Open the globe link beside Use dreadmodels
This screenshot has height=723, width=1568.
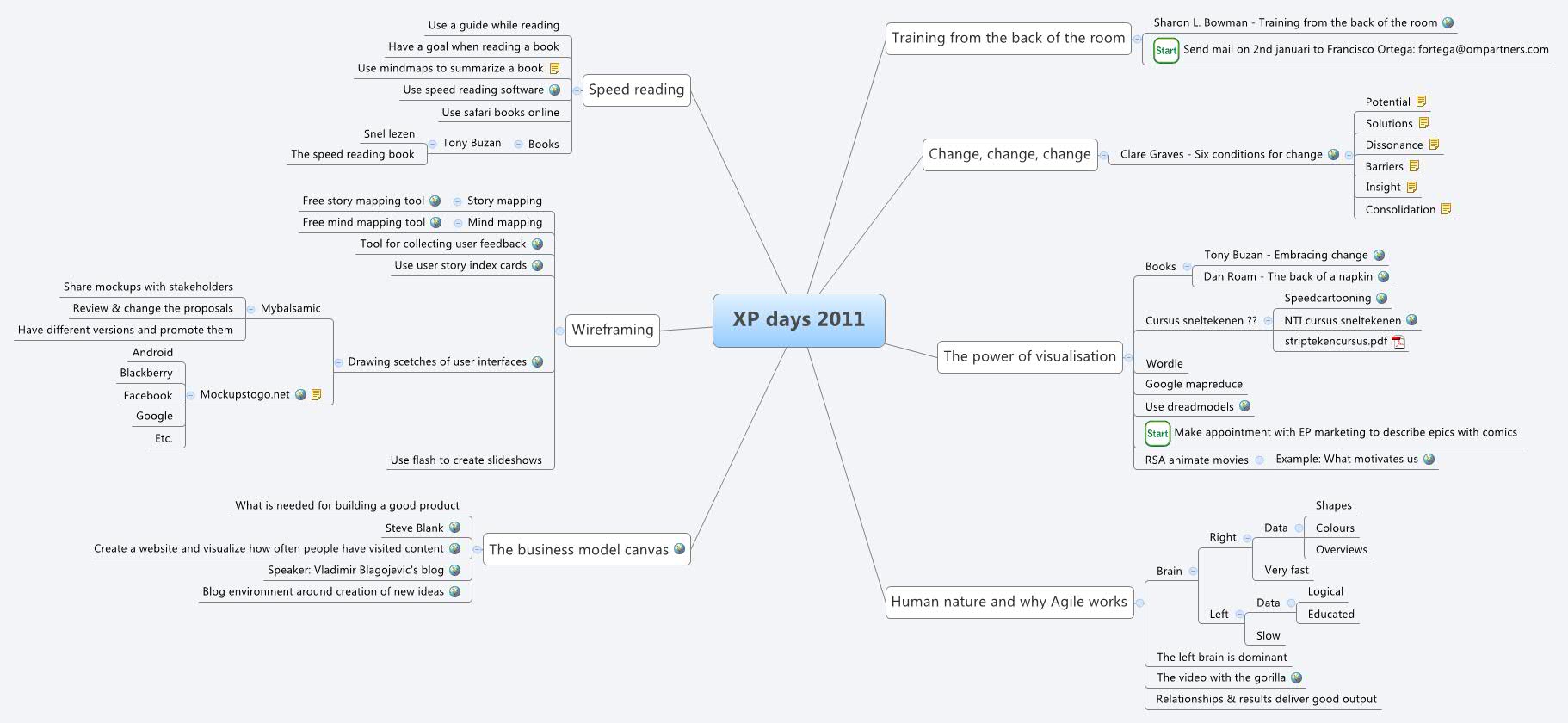(1244, 406)
